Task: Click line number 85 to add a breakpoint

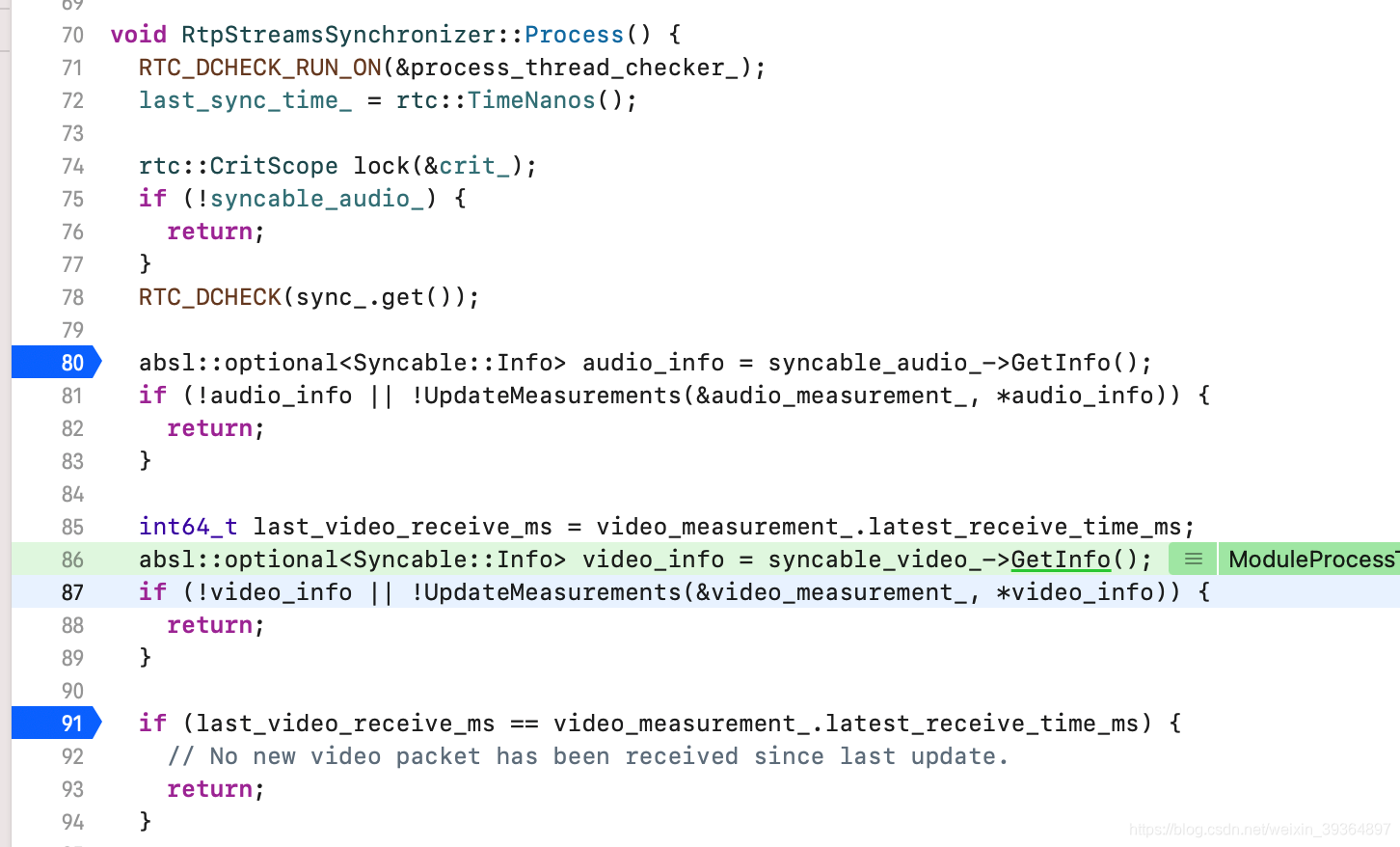Action: [72, 527]
